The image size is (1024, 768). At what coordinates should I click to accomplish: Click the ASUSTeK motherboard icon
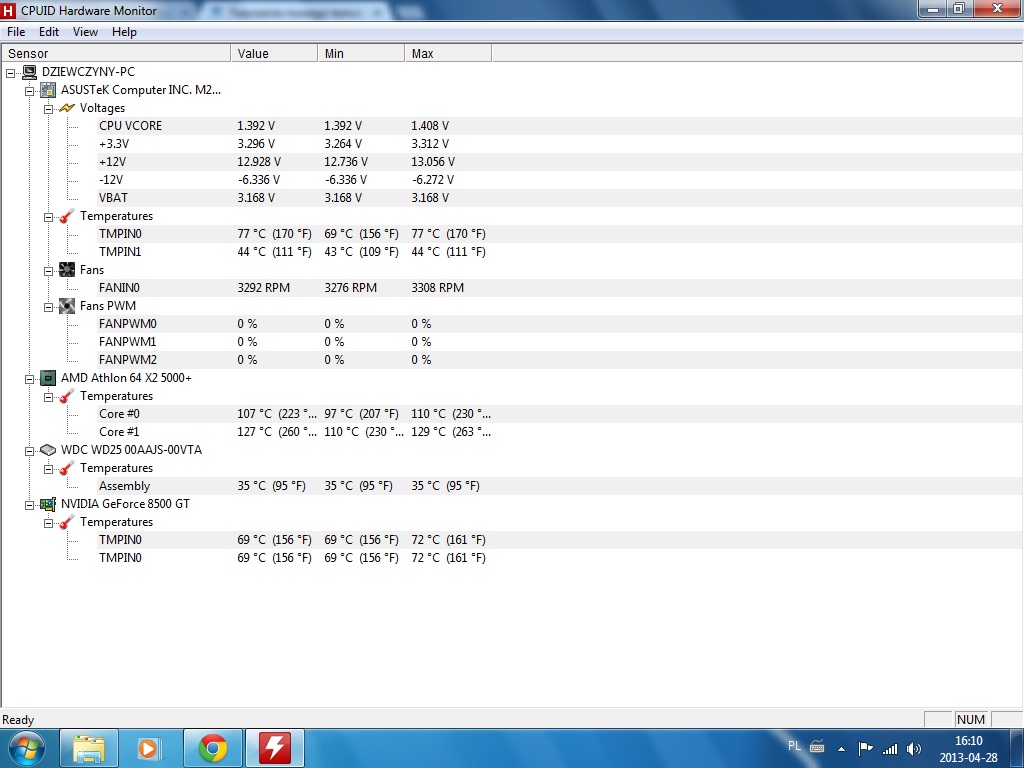pyautogui.click(x=48, y=90)
